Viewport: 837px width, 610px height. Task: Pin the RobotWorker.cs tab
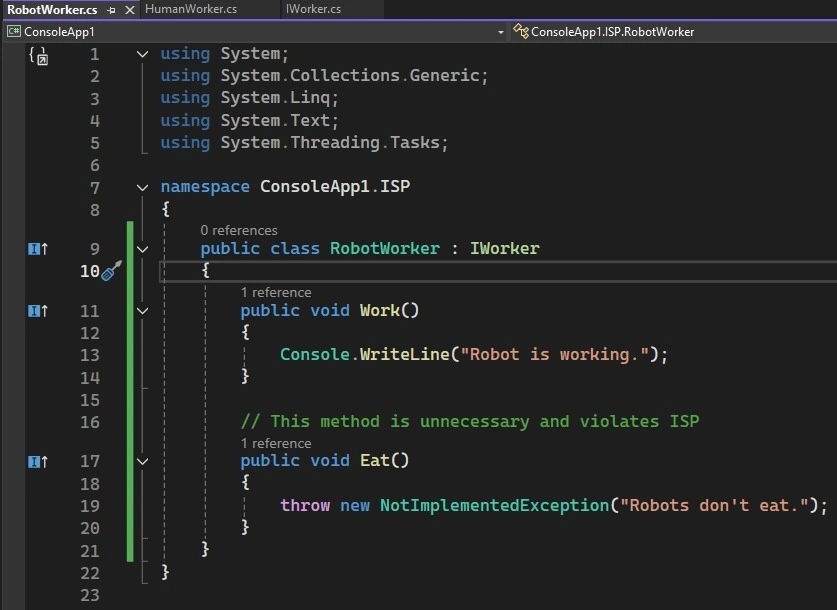click(112, 10)
